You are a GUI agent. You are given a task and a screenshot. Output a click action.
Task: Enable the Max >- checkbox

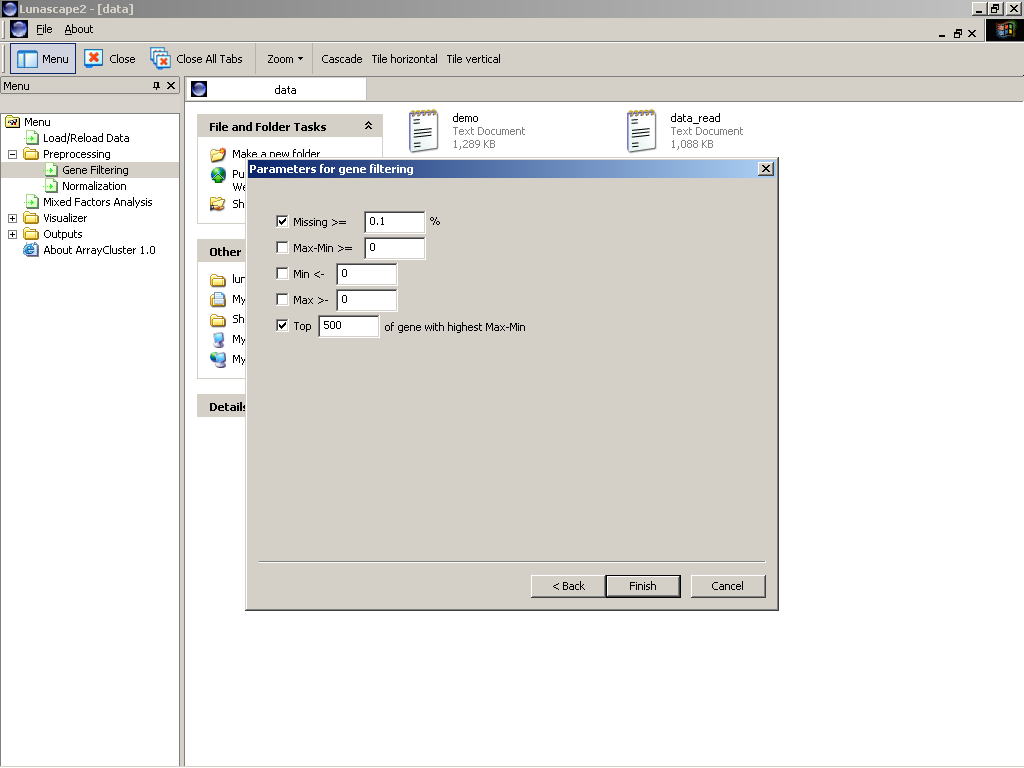pos(282,300)
